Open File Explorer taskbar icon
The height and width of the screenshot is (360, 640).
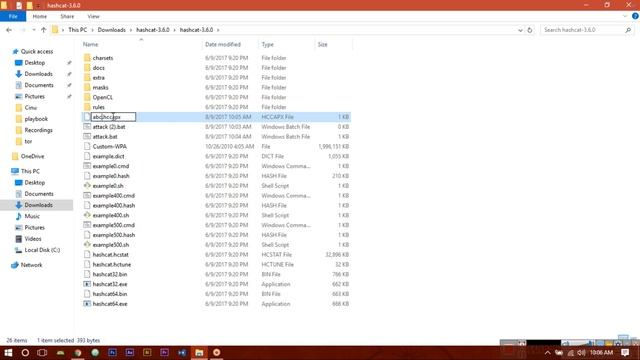(199, 353)
